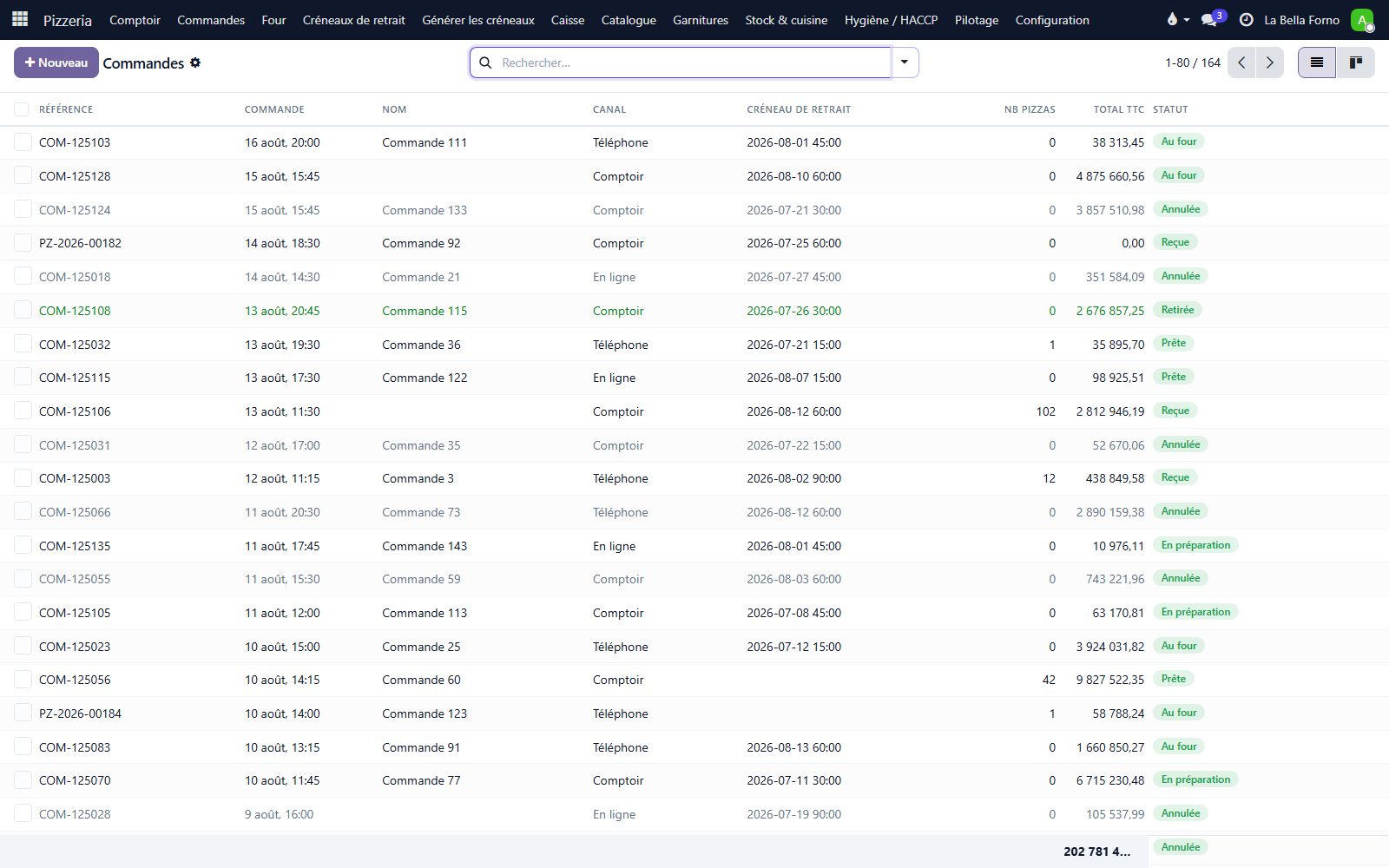Click inside the Rechercher search field
This screenshot has width=1389, height=868.
click(x=694, y=62)
